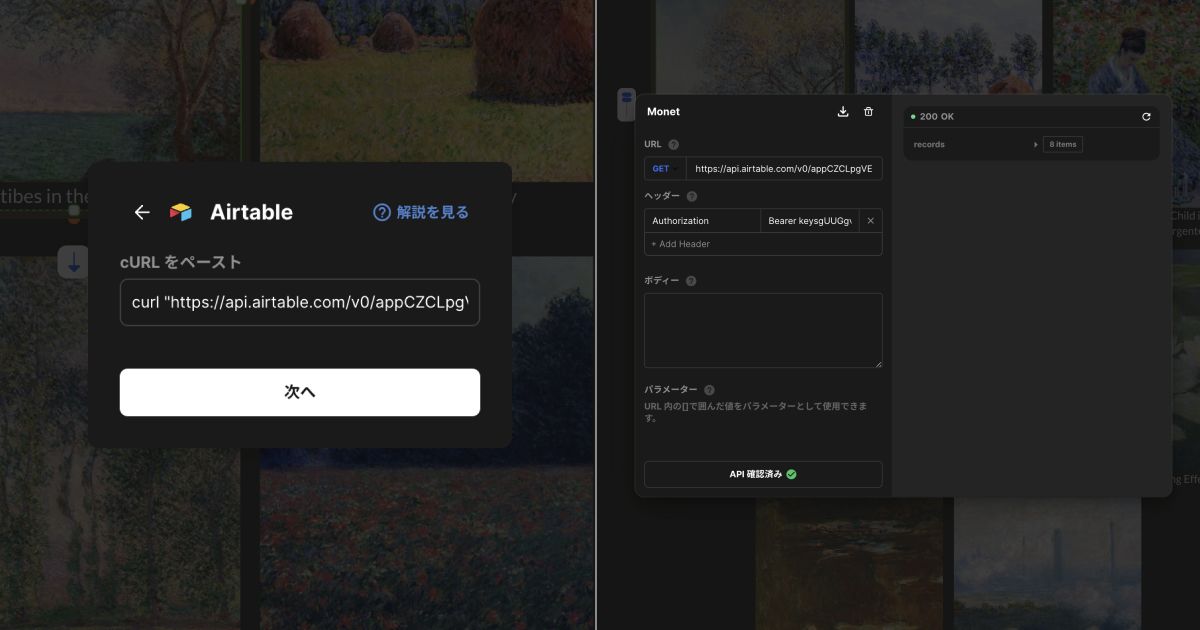
Task: Click the 200 OK status text
Action: coord(937,117)
